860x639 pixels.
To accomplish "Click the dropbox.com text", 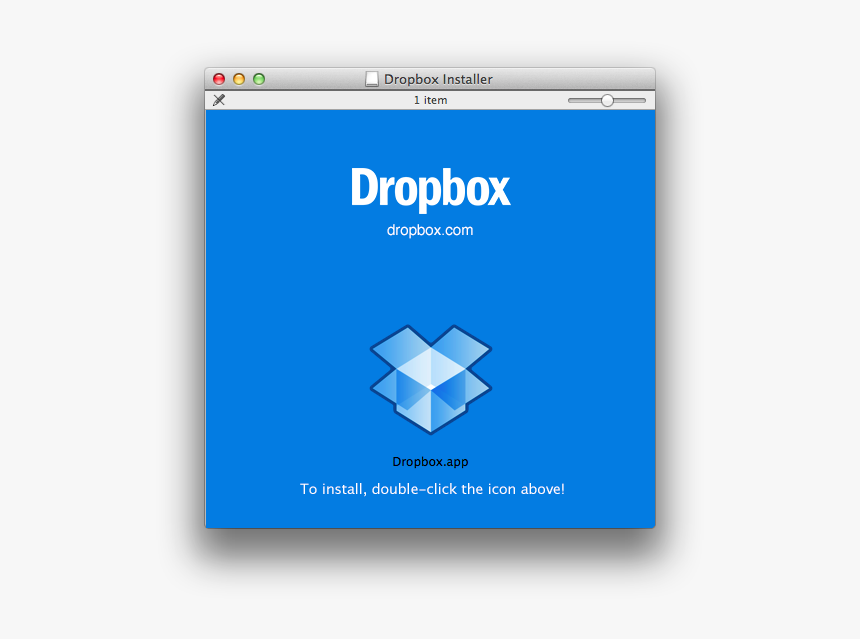I will pyautogui.click(x=430, y=230).
